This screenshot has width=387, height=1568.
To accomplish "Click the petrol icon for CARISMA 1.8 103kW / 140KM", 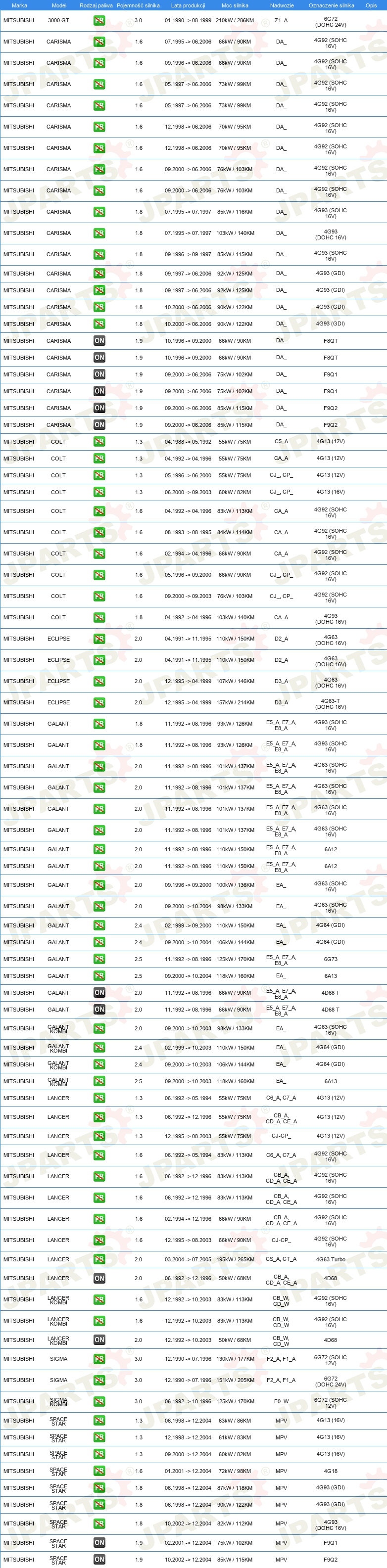I will pos(99,233).
